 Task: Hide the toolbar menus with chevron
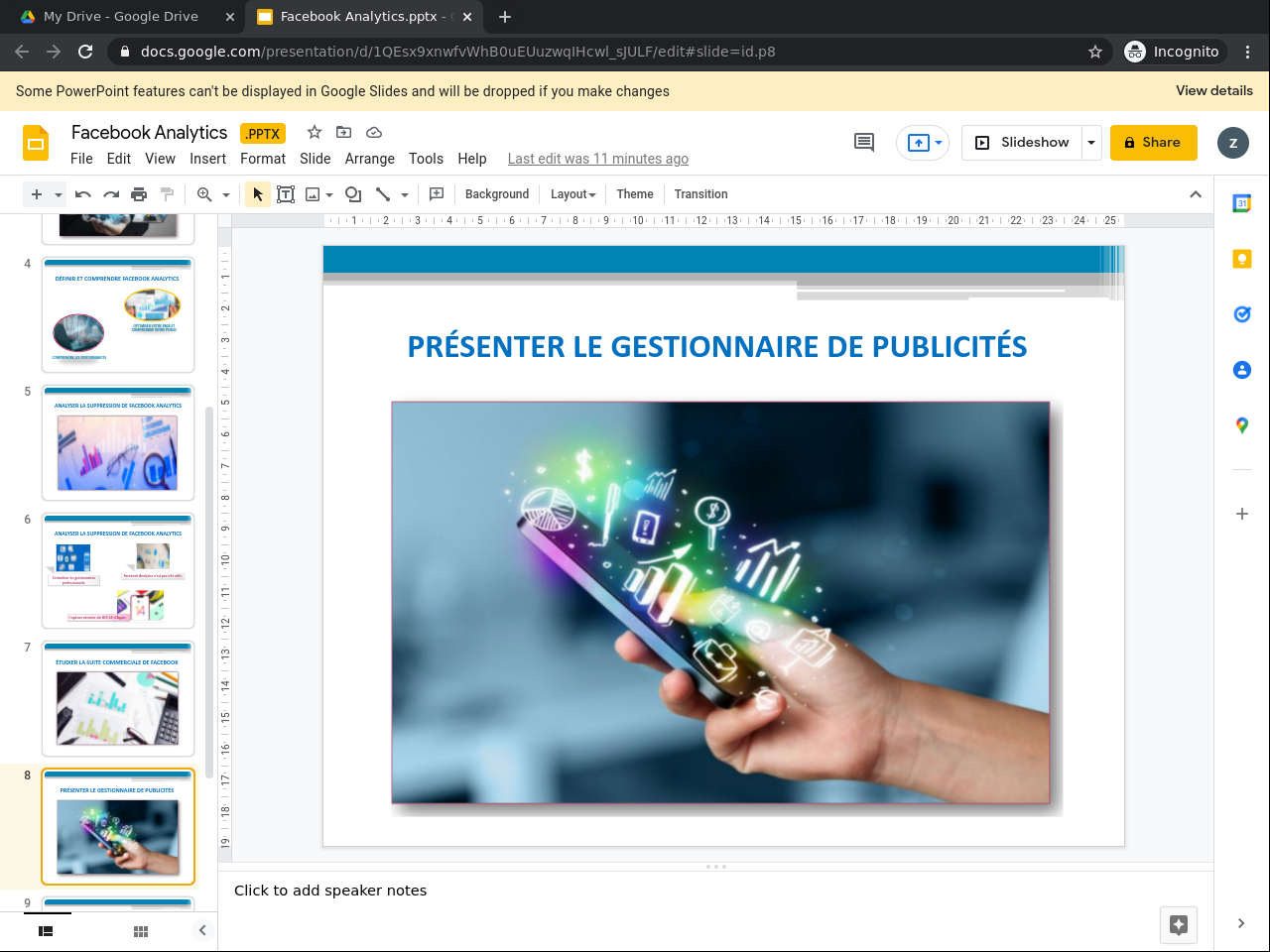[1196, 194]
